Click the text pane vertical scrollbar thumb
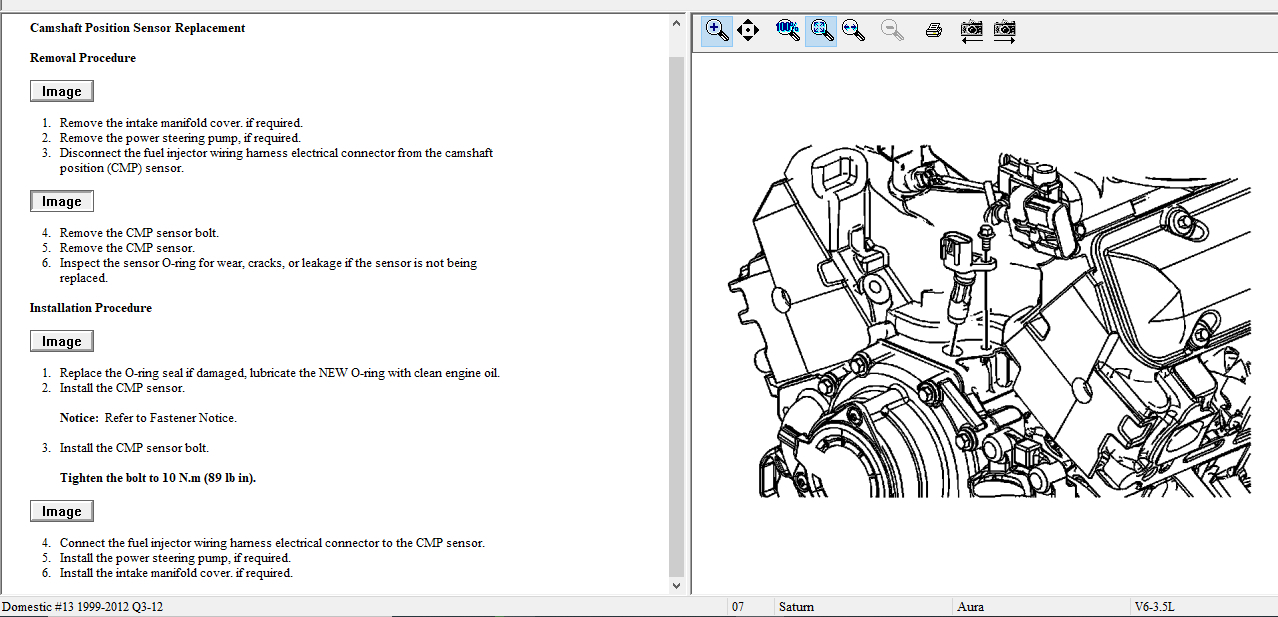 click(676, 315)
